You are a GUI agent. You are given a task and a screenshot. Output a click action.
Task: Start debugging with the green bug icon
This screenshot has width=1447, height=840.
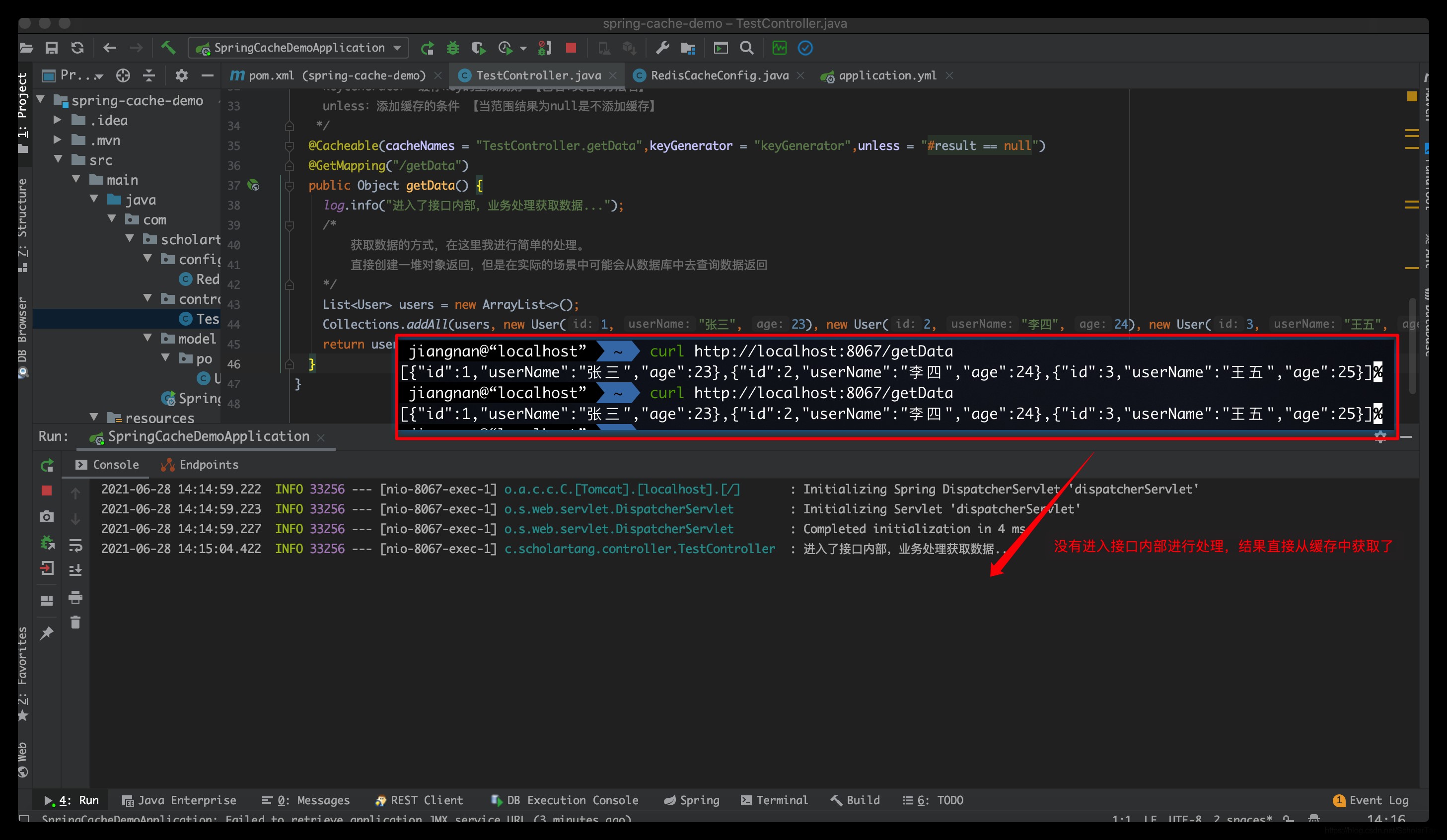(453, 48)
